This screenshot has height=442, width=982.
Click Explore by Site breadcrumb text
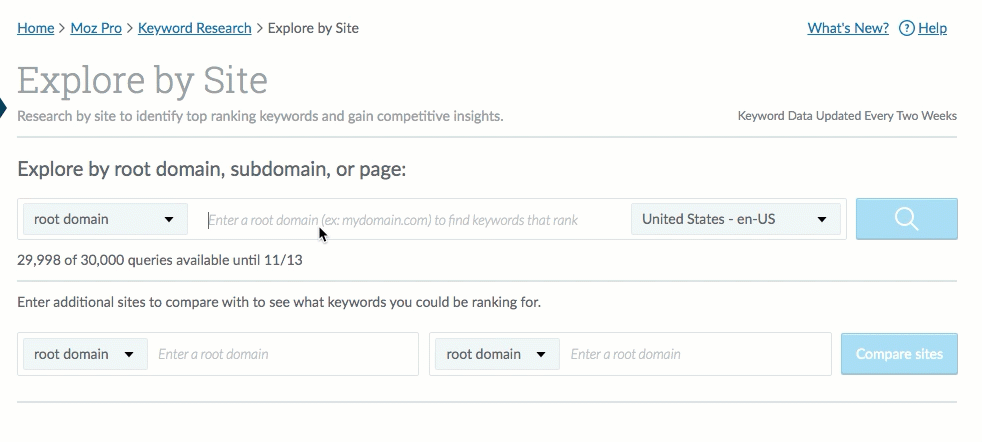[x=313, y=28]
